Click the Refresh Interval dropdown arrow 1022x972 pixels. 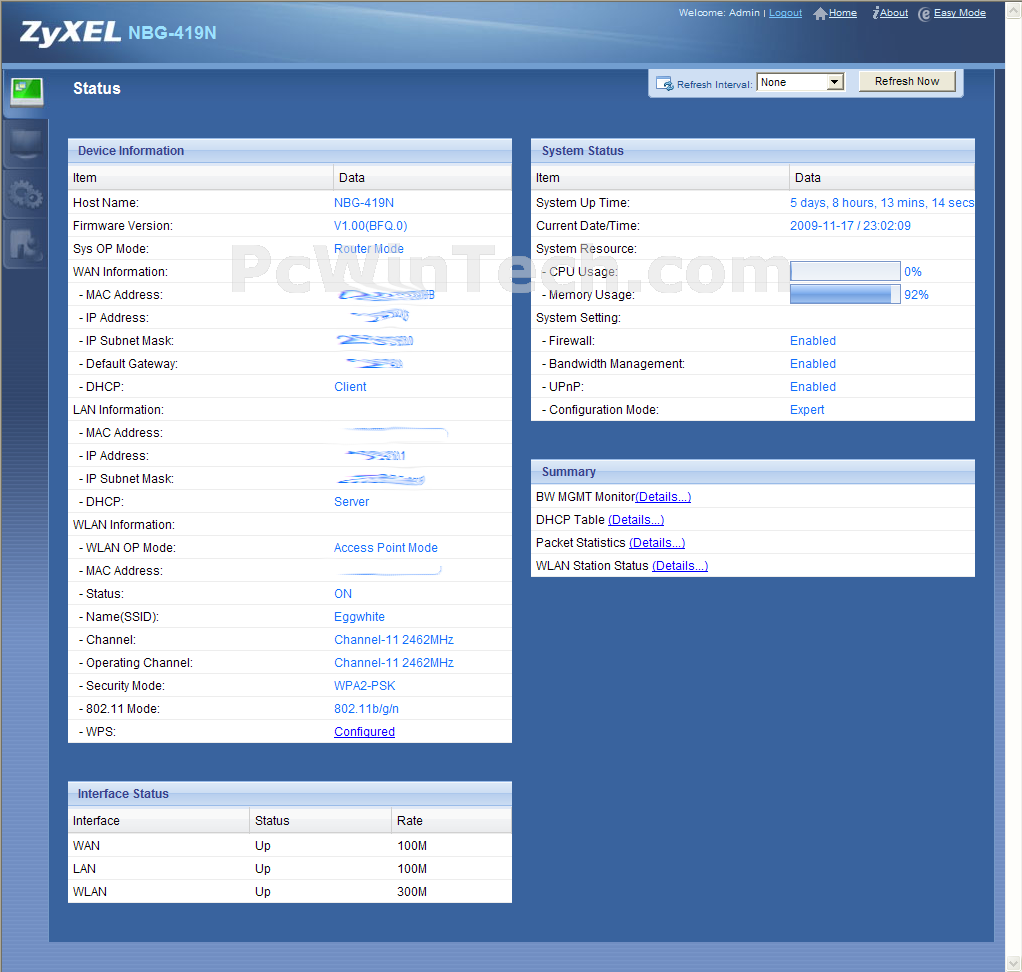835,82
